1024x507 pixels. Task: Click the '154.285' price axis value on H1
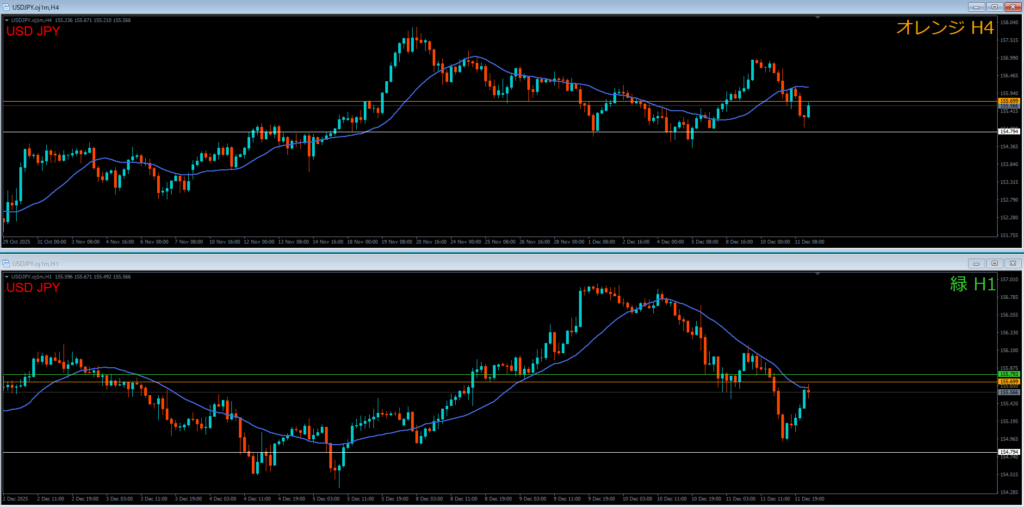pyautogui.click(x=1010, y=492)
